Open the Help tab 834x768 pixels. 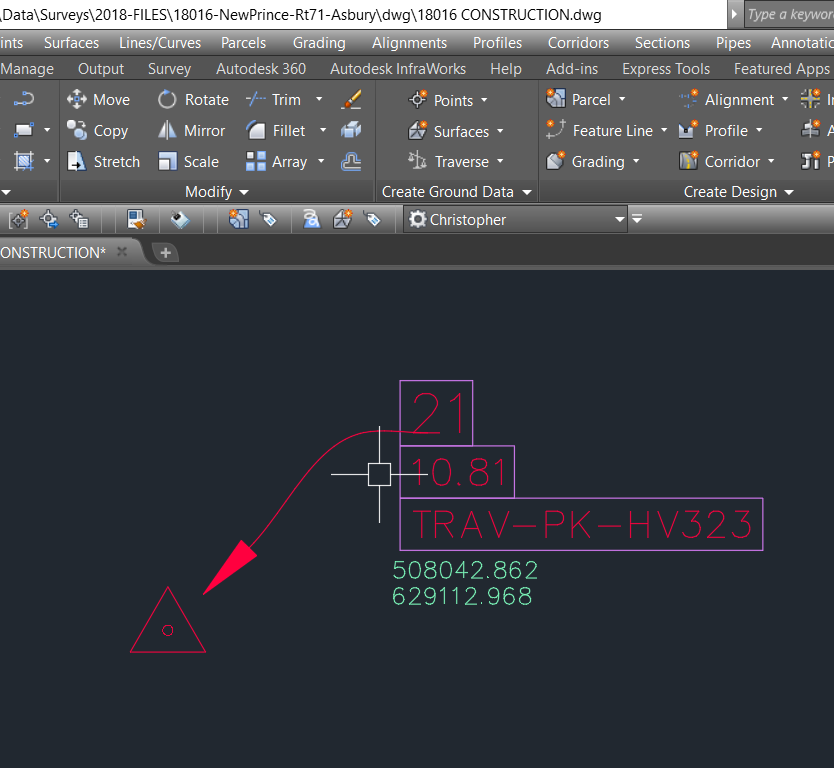(x=506, y=69)
